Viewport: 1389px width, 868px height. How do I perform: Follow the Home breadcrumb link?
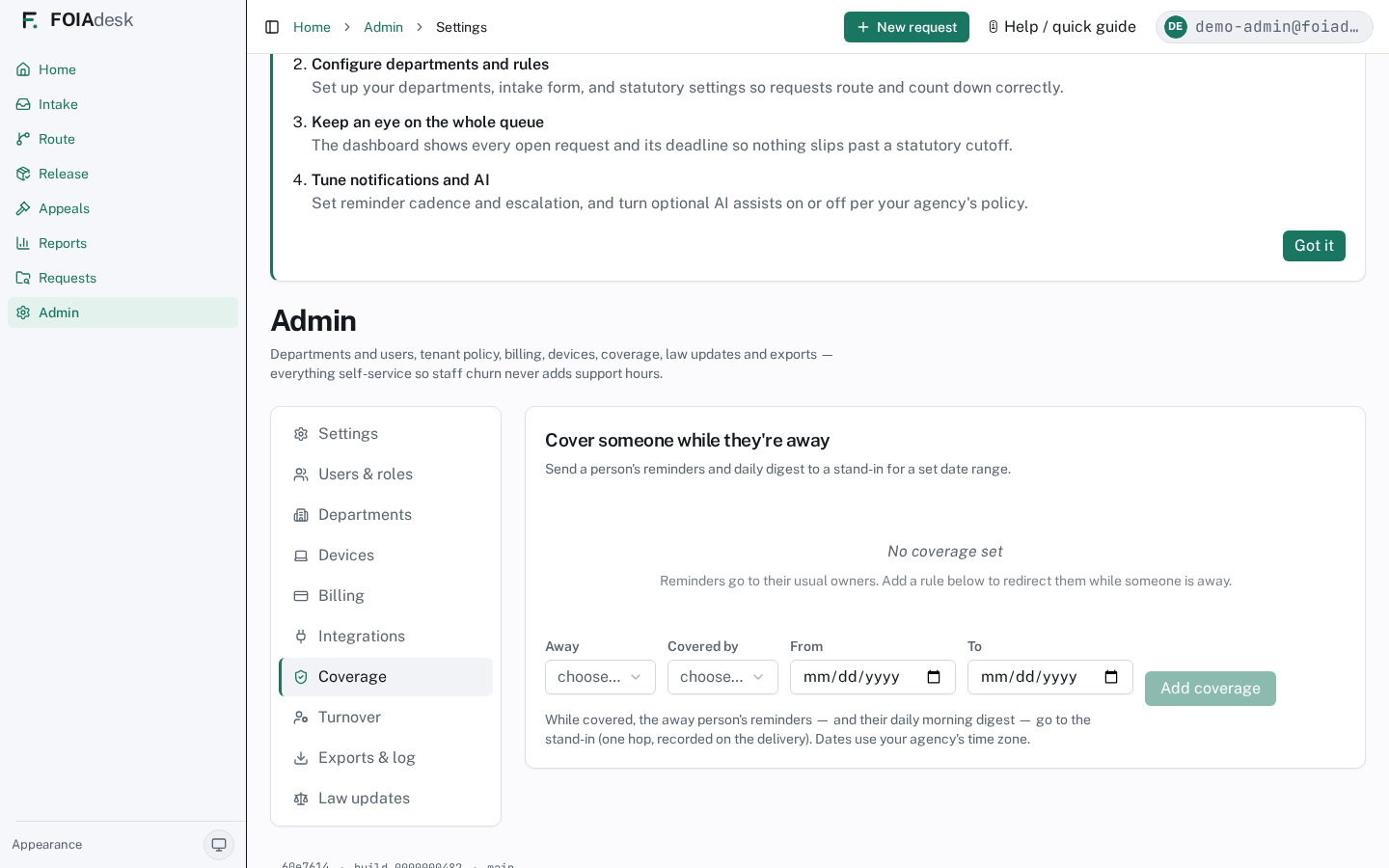(312, 27)
